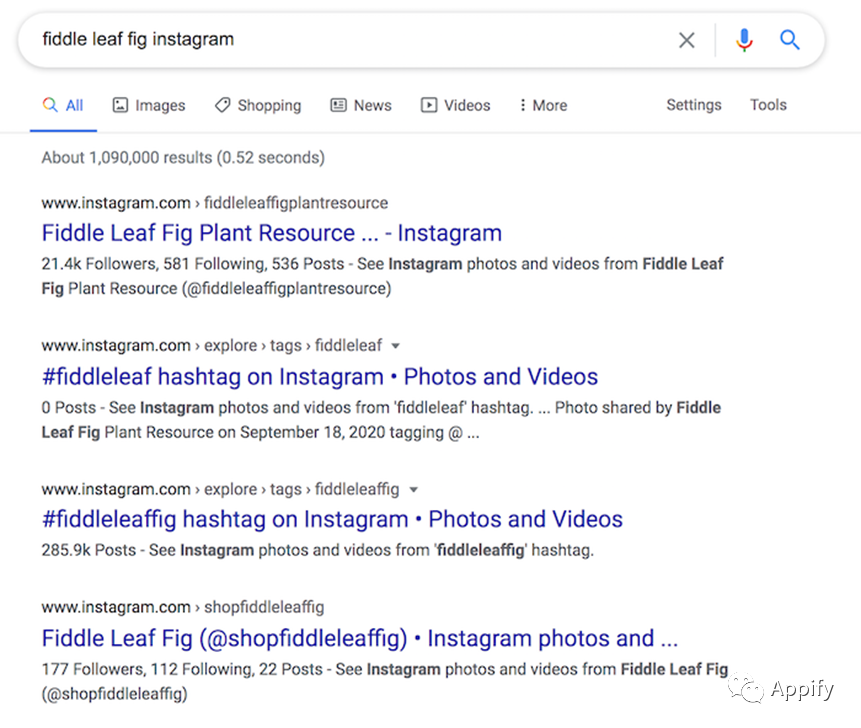Open Fiddle Leaf Fig Plant Resource Instagram result

(x=272, y=233)
